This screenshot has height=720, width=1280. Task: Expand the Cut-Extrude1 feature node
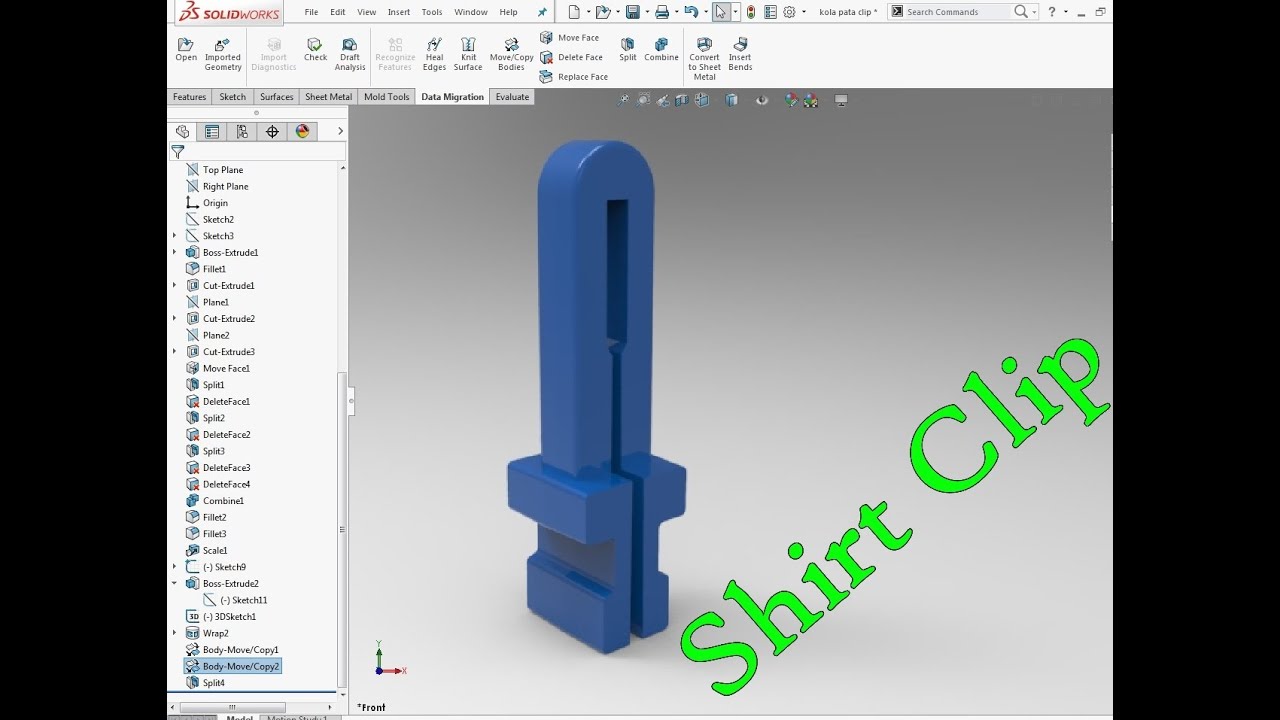click(x=175, y=285)
